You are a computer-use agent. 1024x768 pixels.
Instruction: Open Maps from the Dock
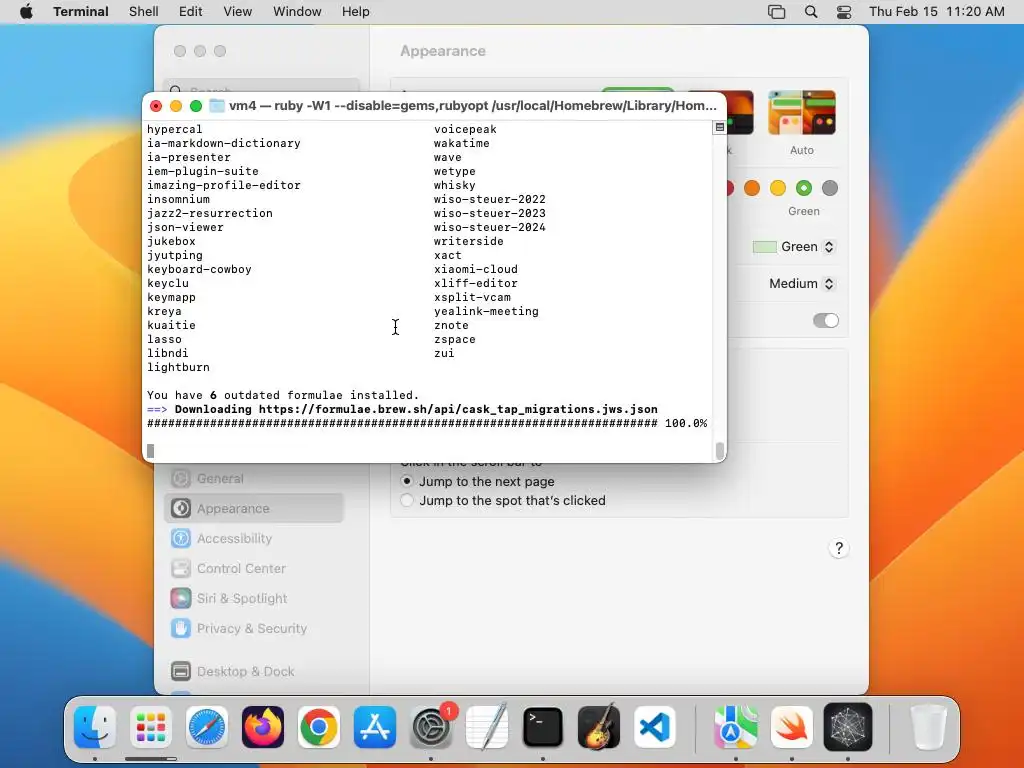click(735, 727)
